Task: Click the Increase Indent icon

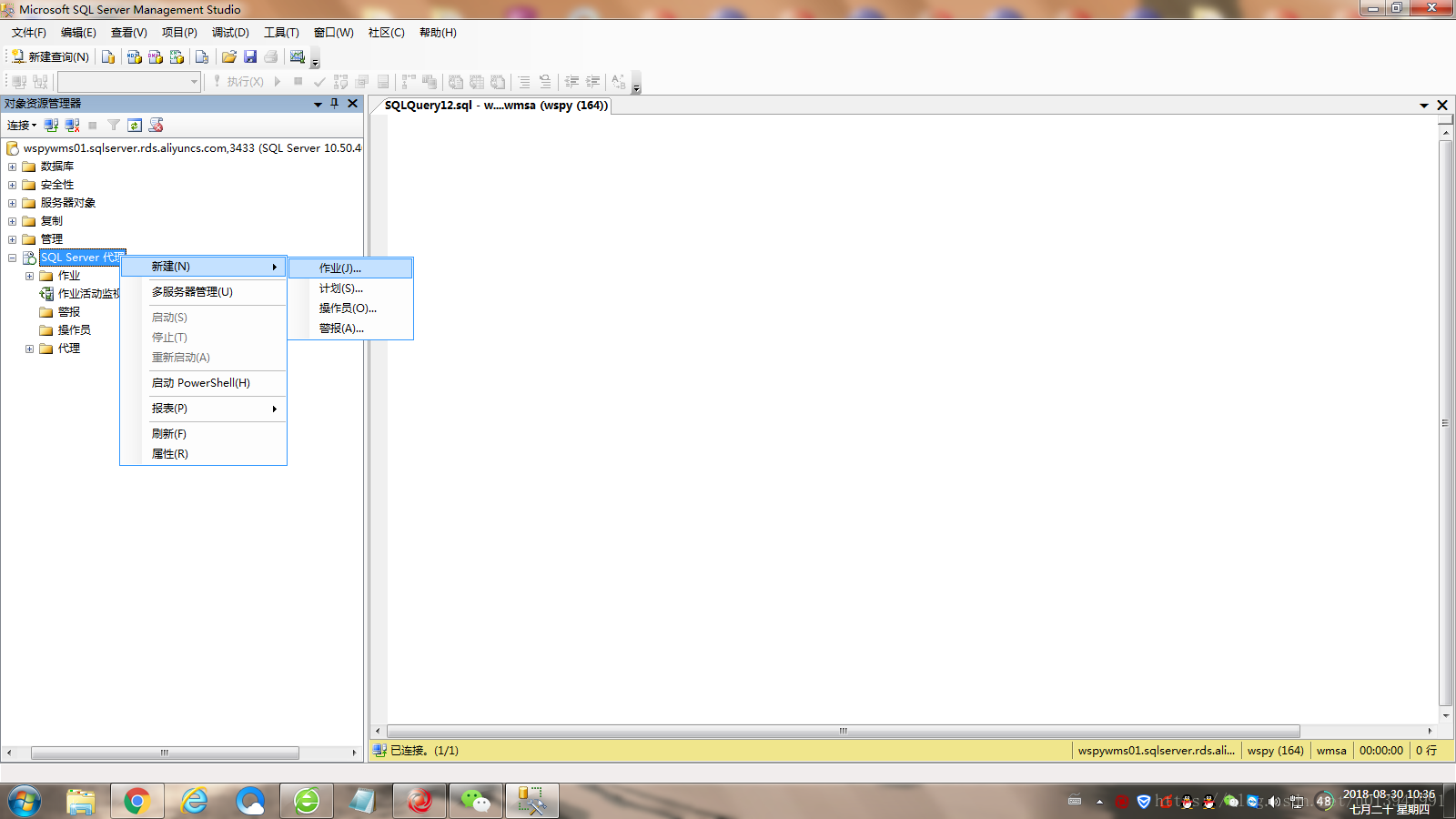Action: (x=592, y=82)
